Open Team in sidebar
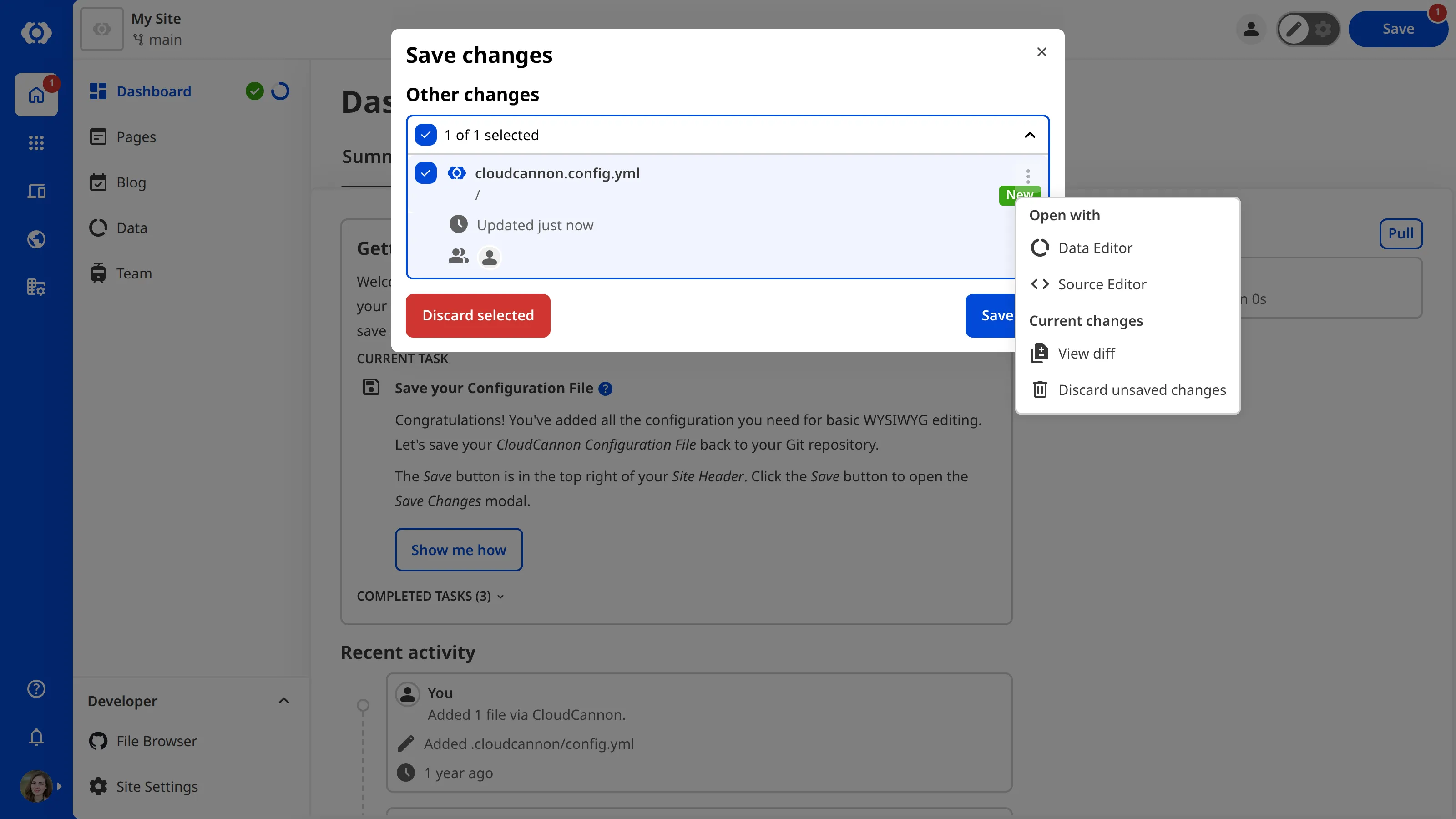Screen dimensions: 1456x819 (134, 273)
